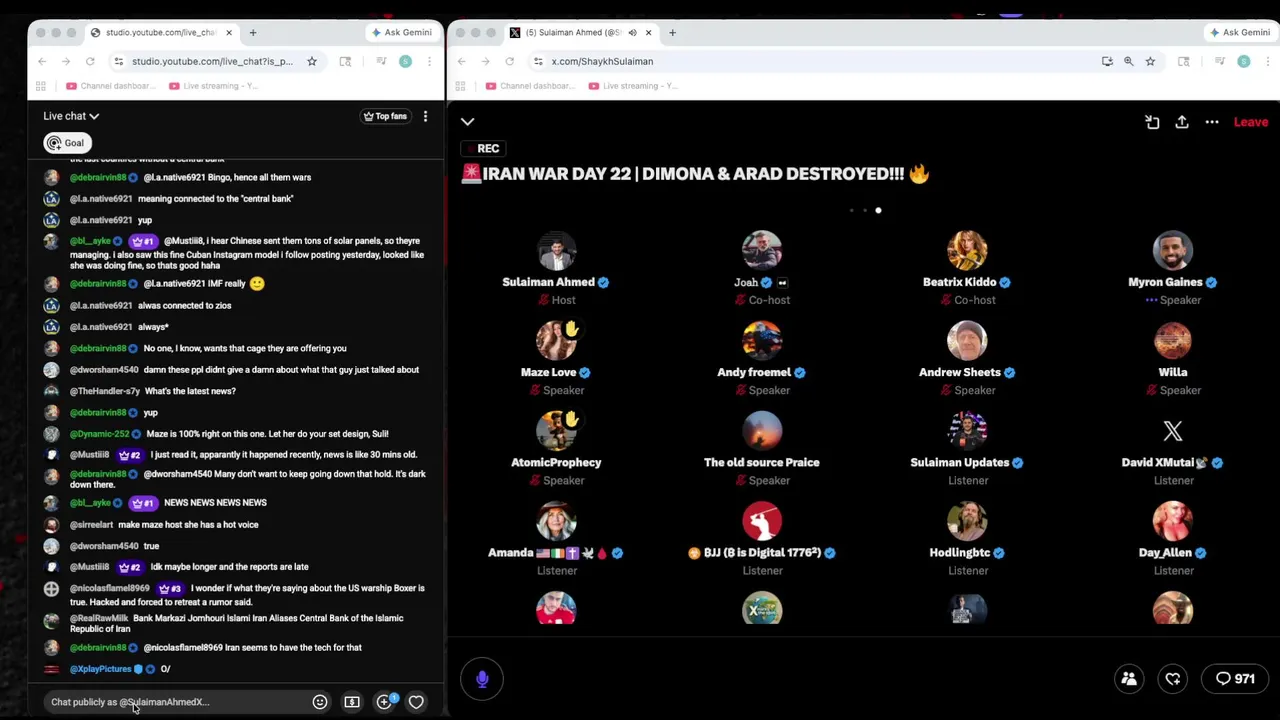
Task: Reload the YouTube Studio window
Action: coord(90,61)
